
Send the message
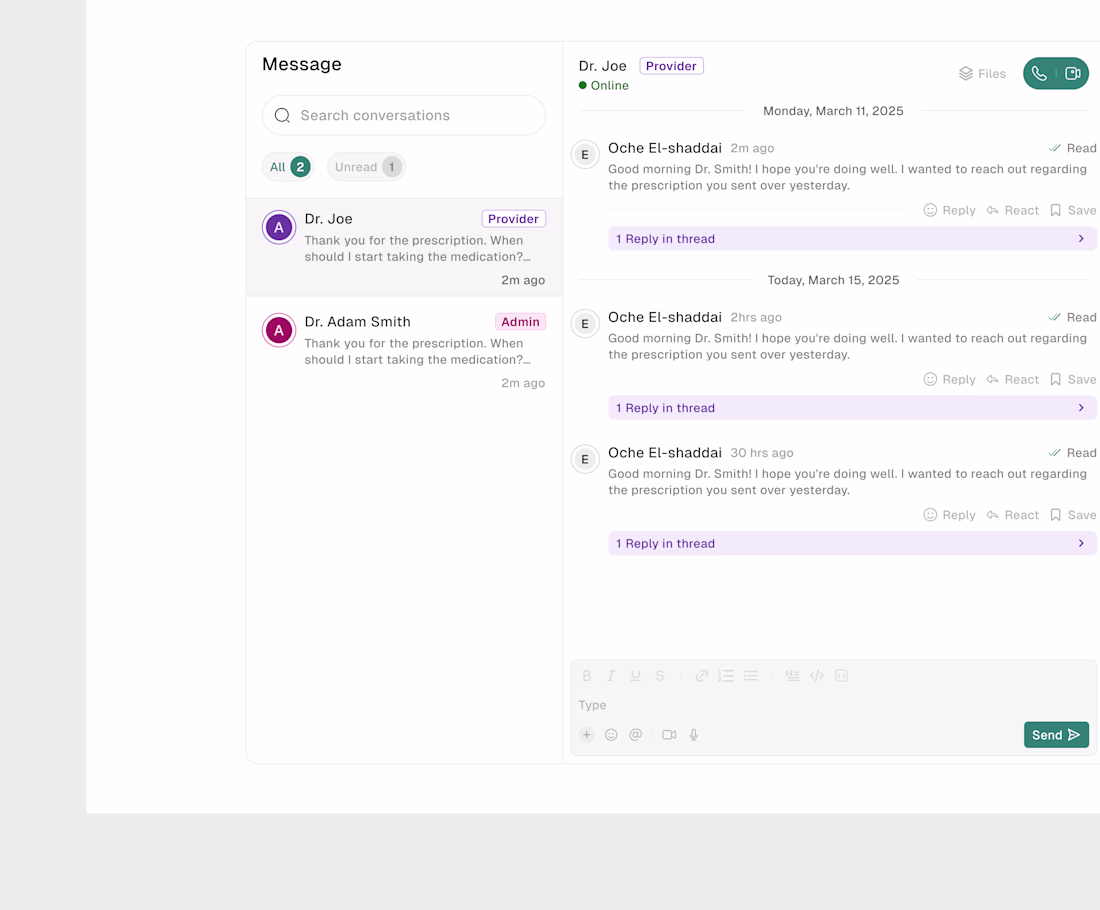pyautogui.click(x=1056, y=735)
